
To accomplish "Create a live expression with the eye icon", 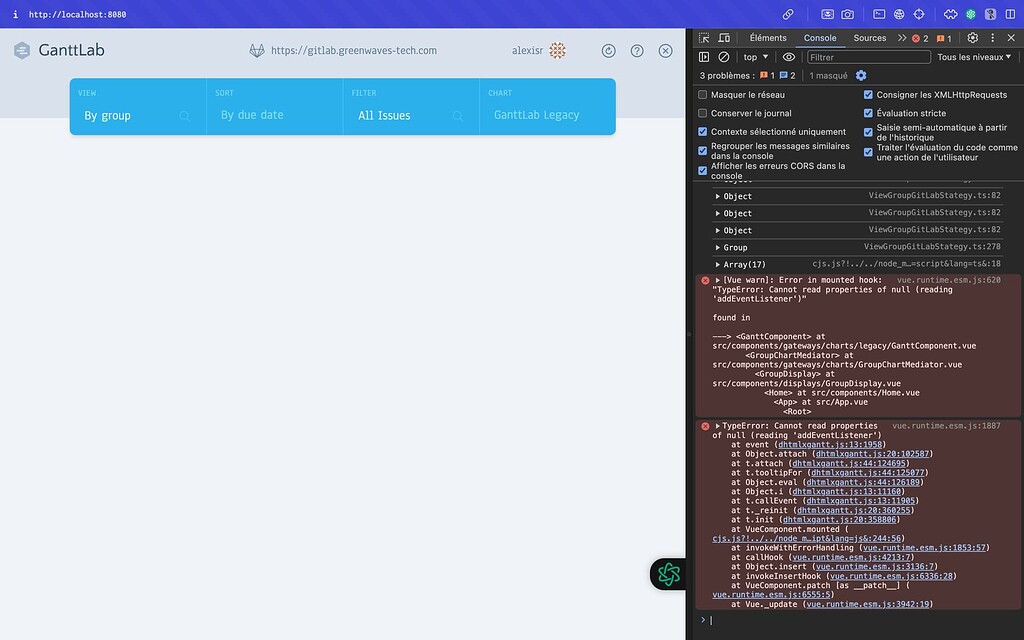I will (789, 57).
